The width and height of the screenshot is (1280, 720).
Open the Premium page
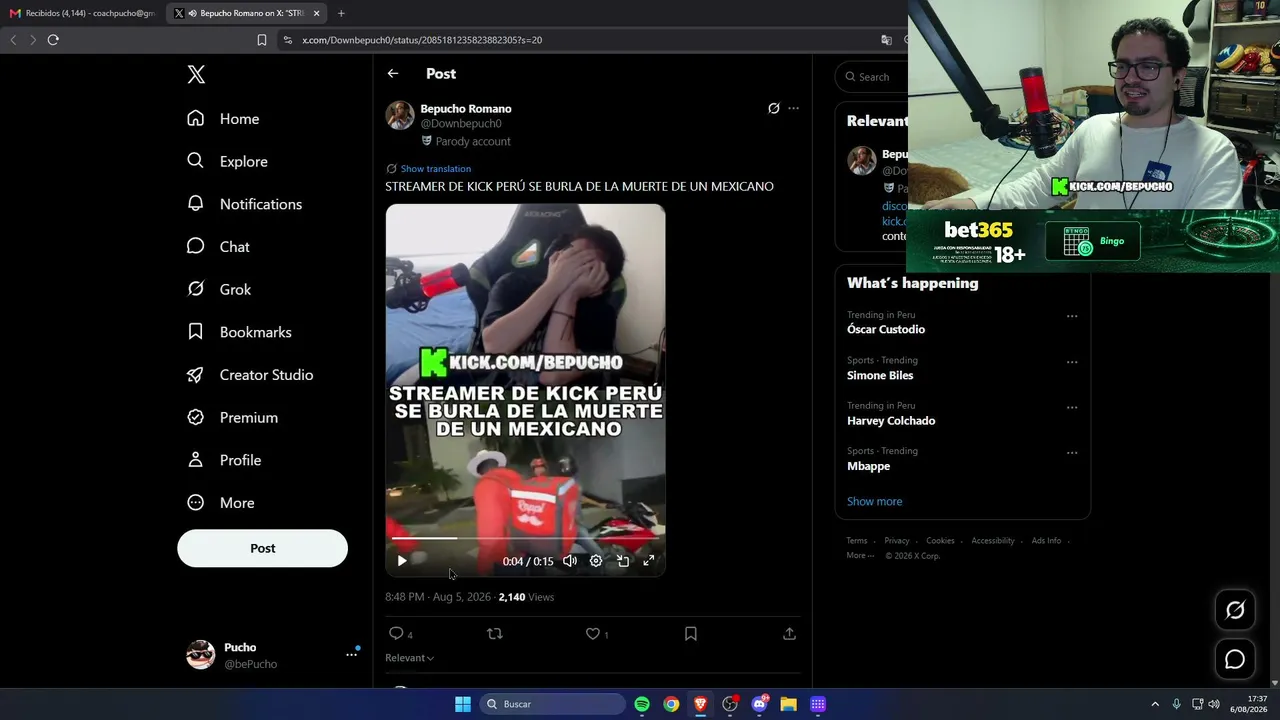pyautogui.click(x=232, y=418)
